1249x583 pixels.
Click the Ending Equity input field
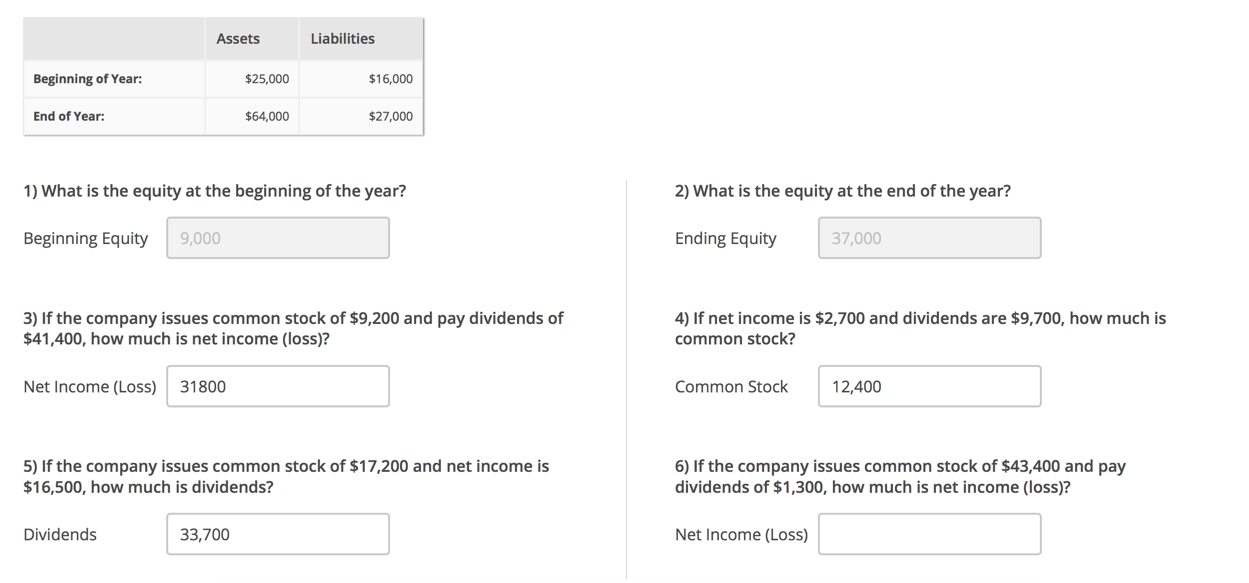point(929,238)
